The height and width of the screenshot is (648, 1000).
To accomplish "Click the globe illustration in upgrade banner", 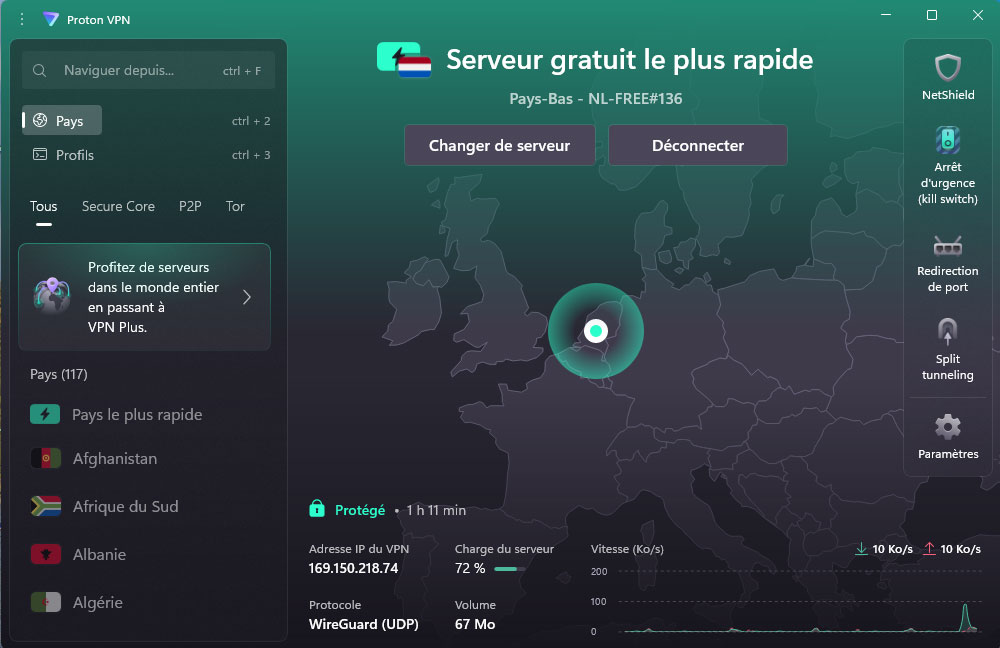I will (52, 296).
